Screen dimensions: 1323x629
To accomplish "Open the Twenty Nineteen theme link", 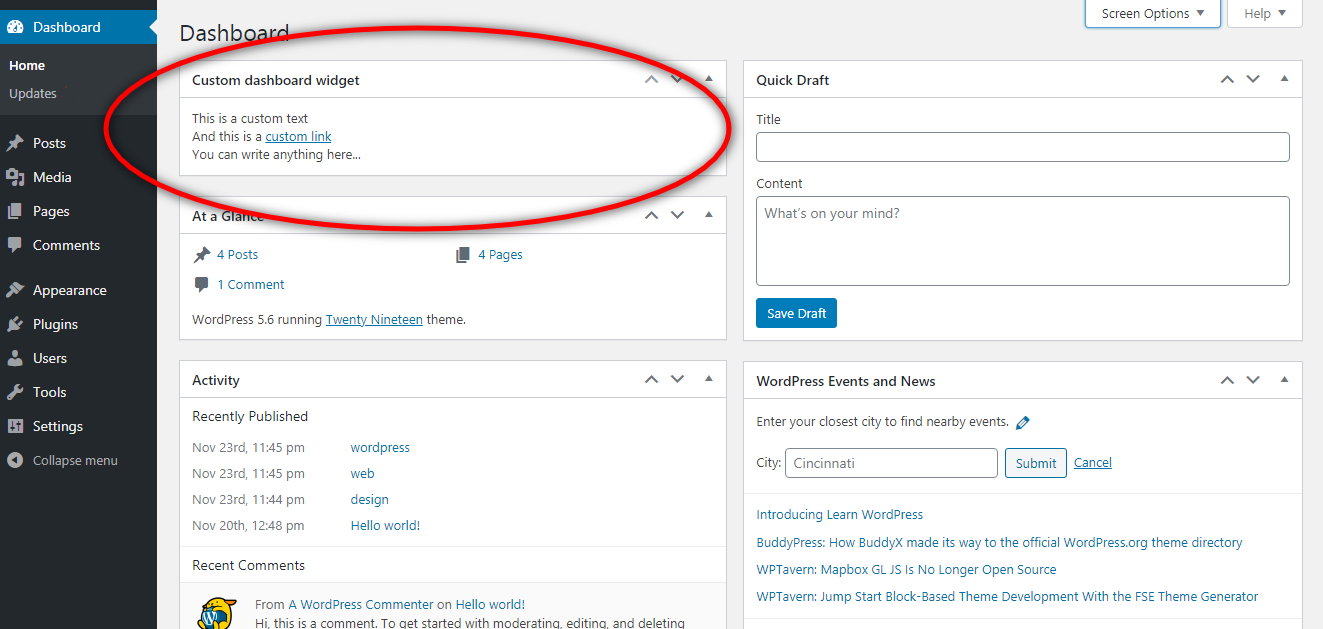I will pos(374,320).
